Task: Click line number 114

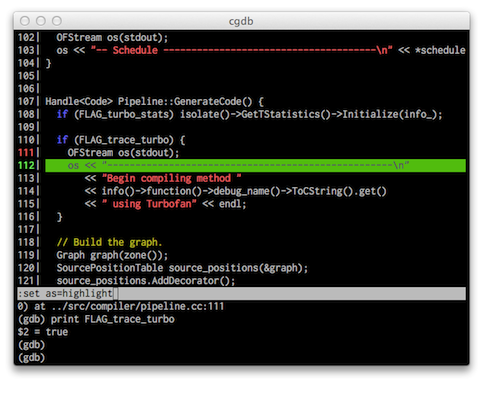Action: click(x=26, y=191)
